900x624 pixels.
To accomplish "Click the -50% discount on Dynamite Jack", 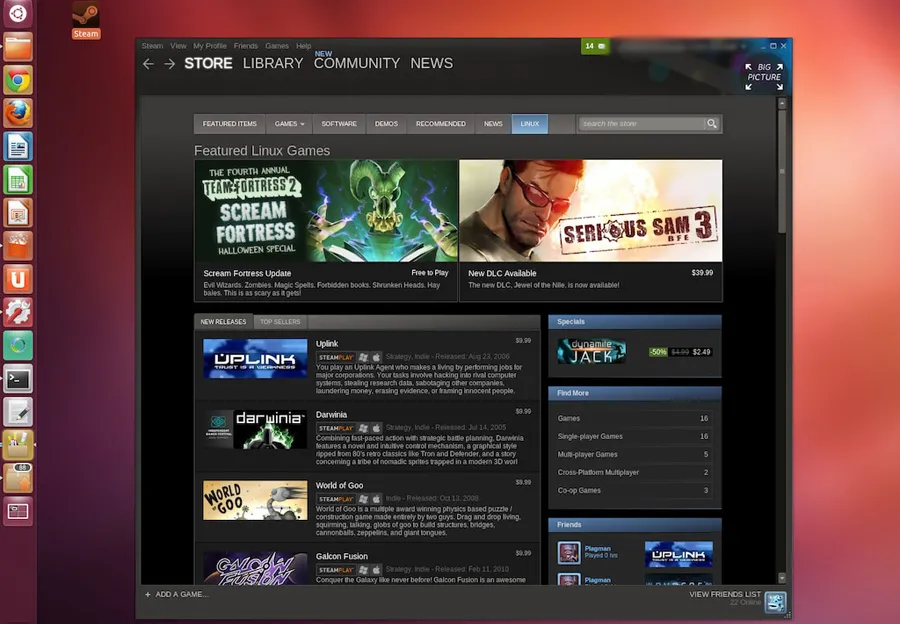I will (658, 352).
